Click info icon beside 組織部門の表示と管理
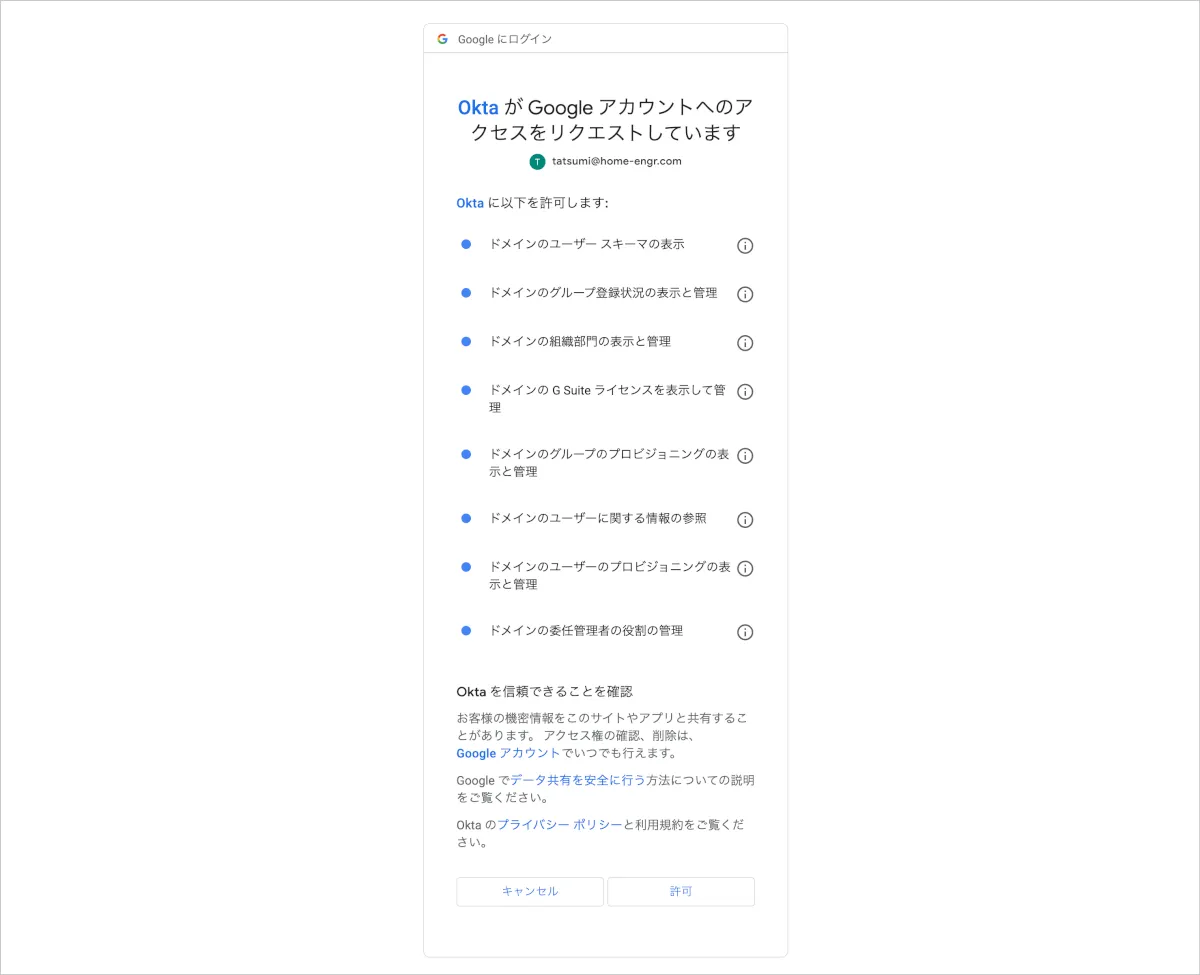 745,343
